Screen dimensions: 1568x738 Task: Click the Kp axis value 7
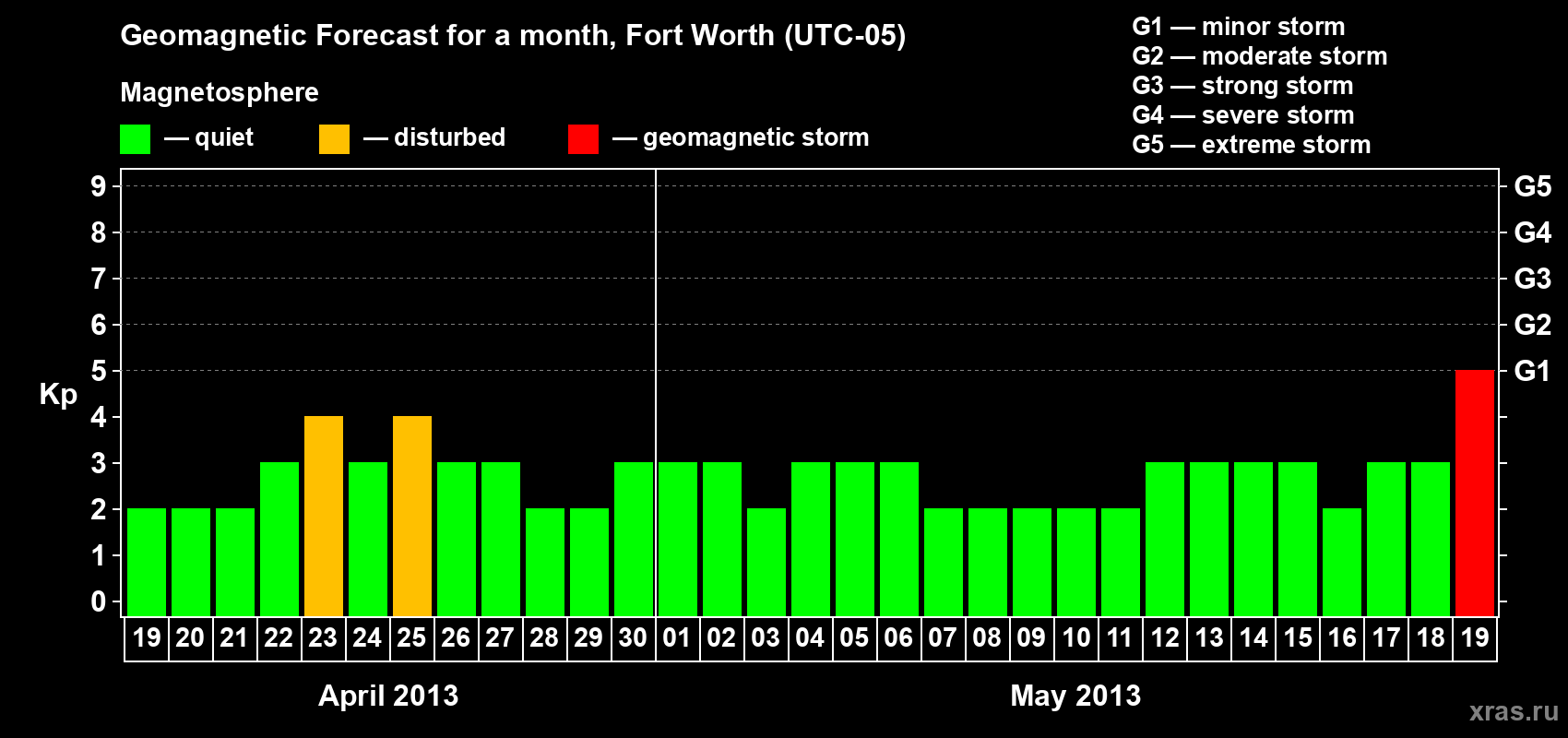(99, 279)
